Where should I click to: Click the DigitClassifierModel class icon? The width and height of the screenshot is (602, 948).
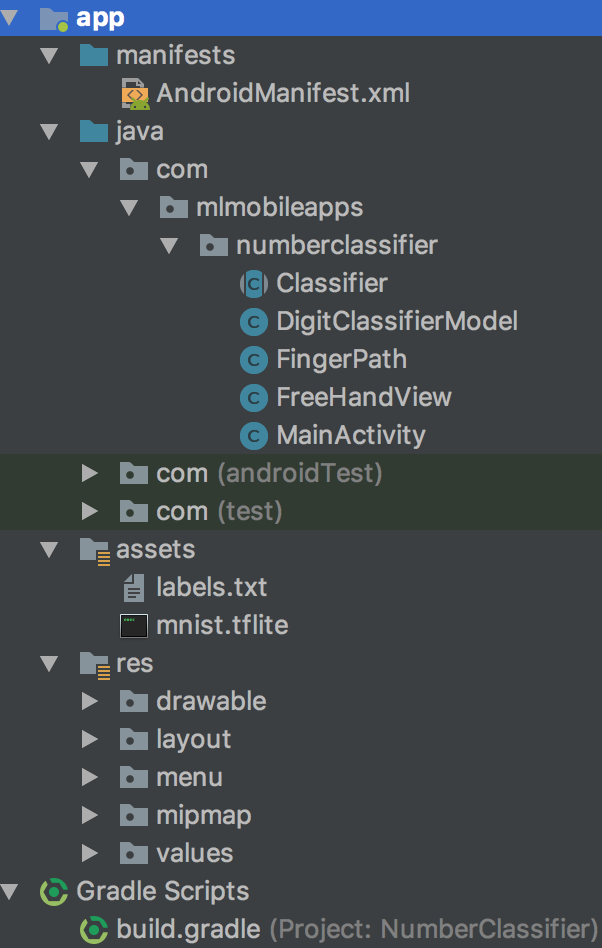[x=254, y=322]
